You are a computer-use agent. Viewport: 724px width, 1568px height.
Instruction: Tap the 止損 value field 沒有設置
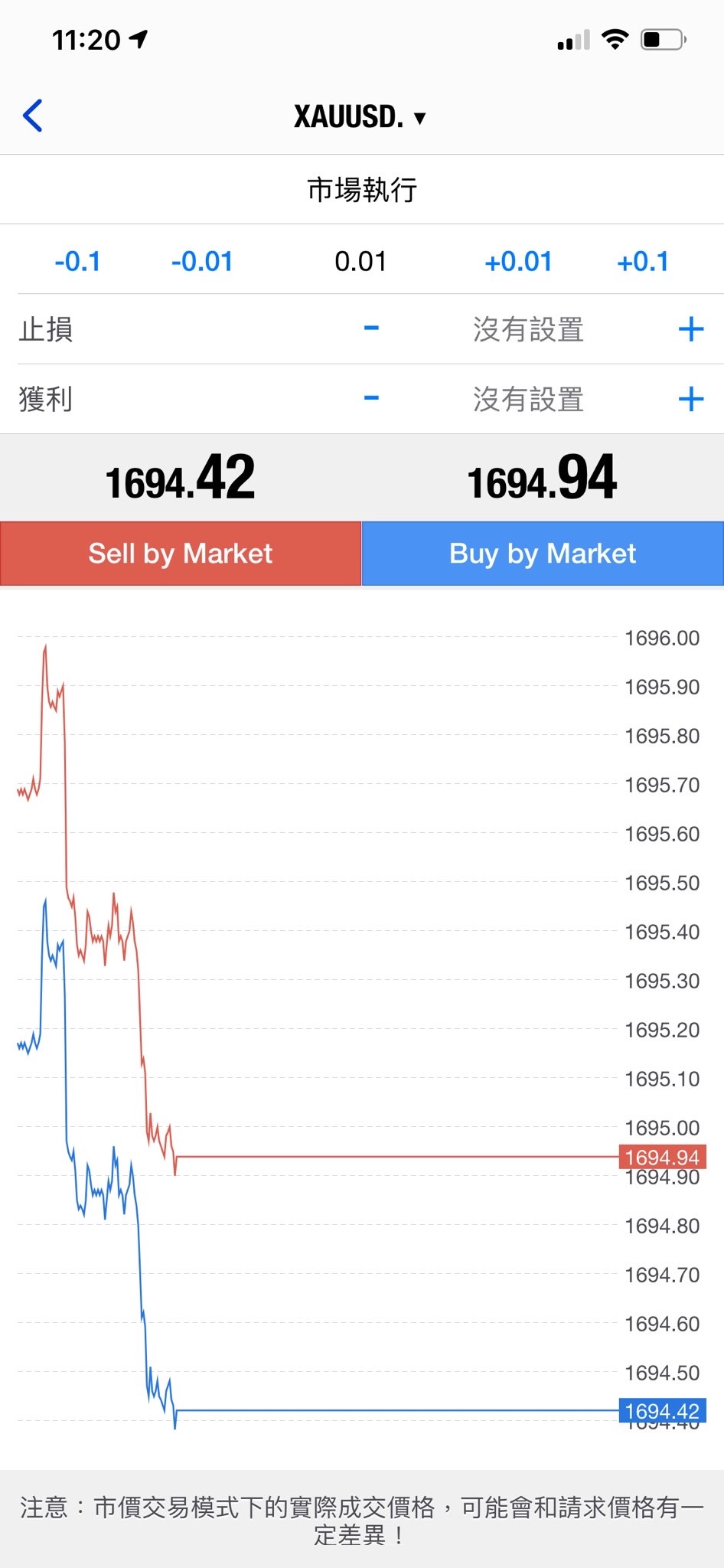click(x=528, y=330)
